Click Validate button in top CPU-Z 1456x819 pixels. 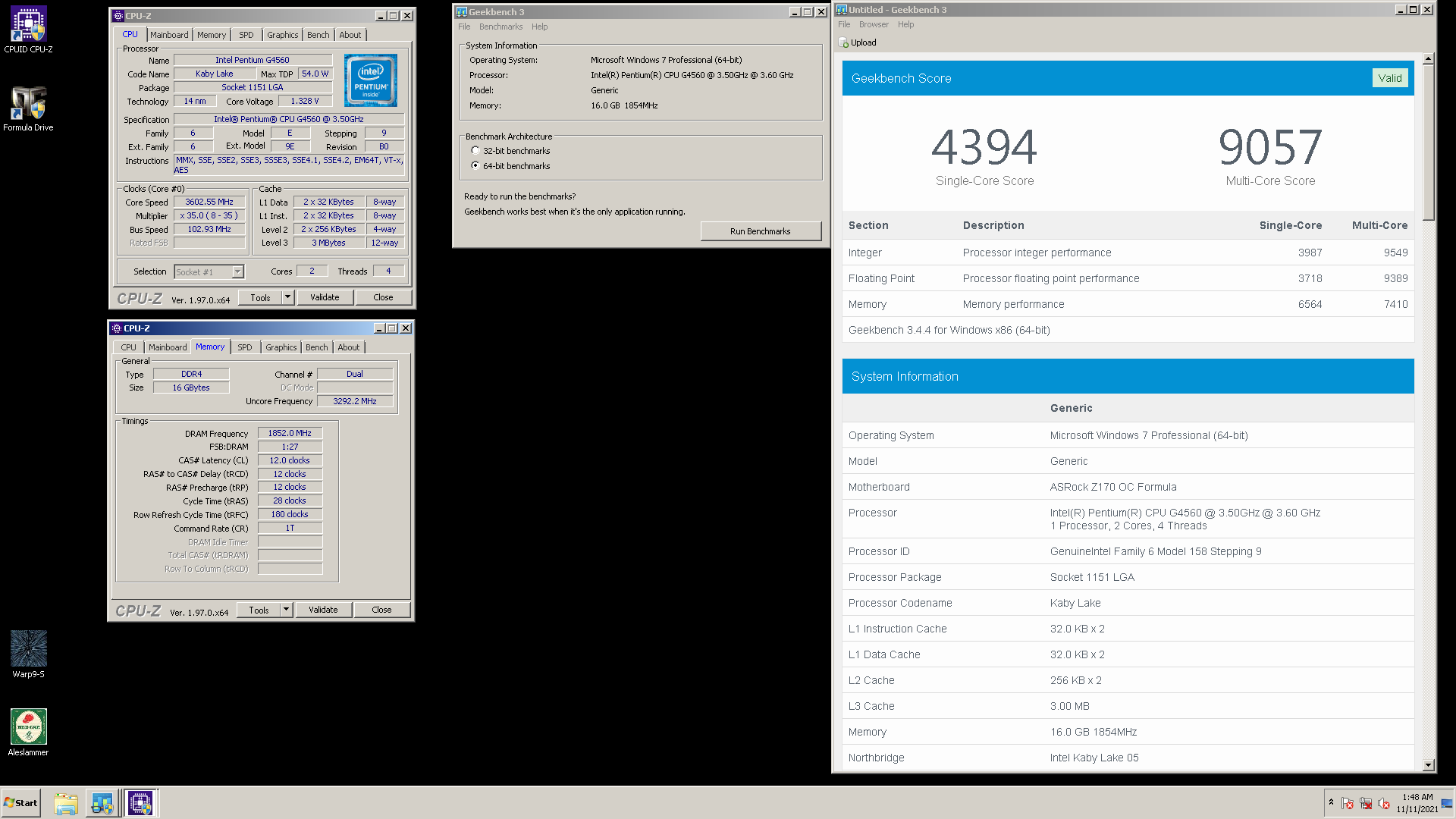[325, 297]
